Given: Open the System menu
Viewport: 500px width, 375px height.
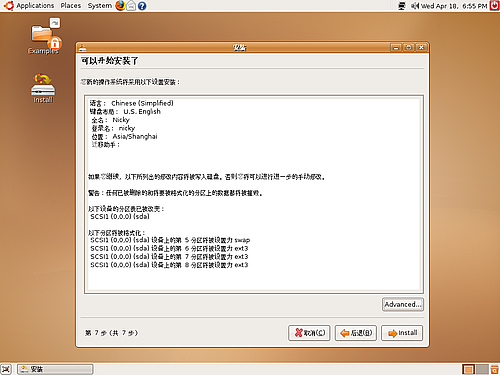Looking at the screenshot, I should coord(100,6).
